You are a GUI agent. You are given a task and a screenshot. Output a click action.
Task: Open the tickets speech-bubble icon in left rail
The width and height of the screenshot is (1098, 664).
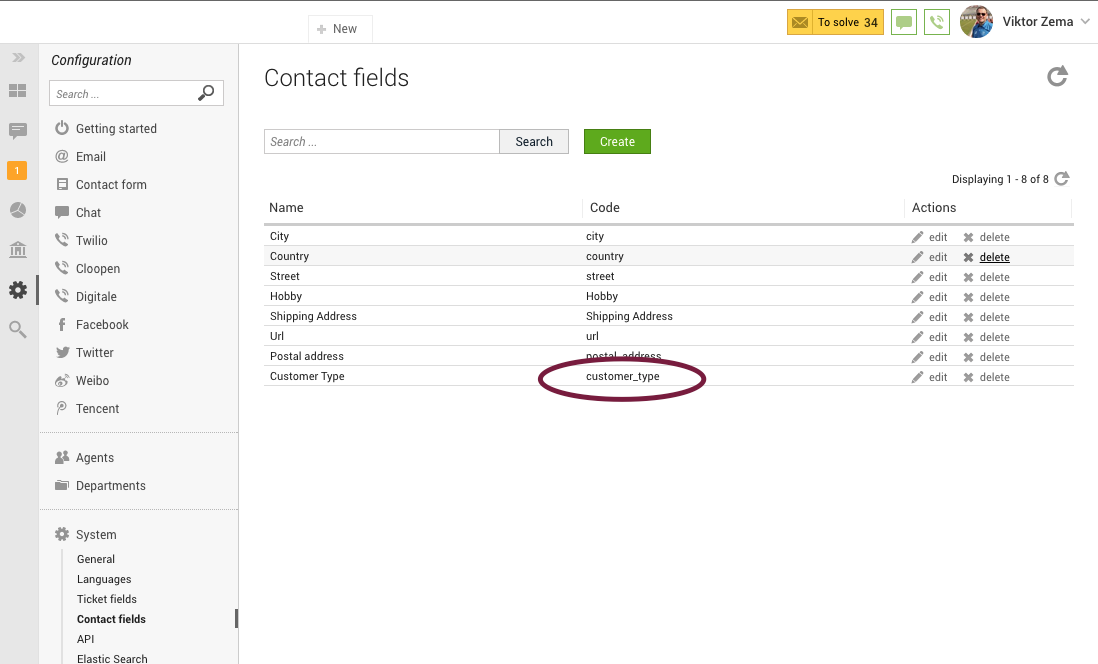(18, 130)
